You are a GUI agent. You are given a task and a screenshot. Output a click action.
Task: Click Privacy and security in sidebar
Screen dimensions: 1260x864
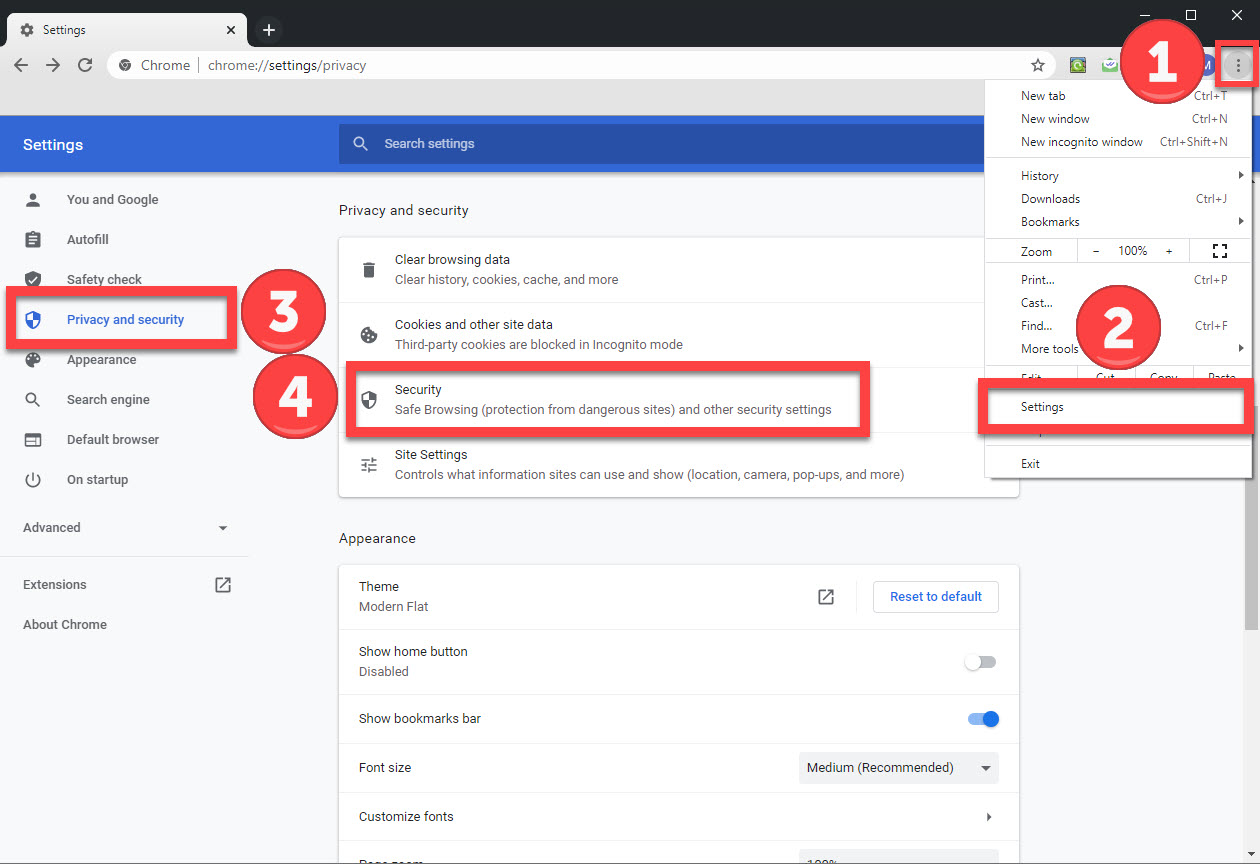[125, 320]
